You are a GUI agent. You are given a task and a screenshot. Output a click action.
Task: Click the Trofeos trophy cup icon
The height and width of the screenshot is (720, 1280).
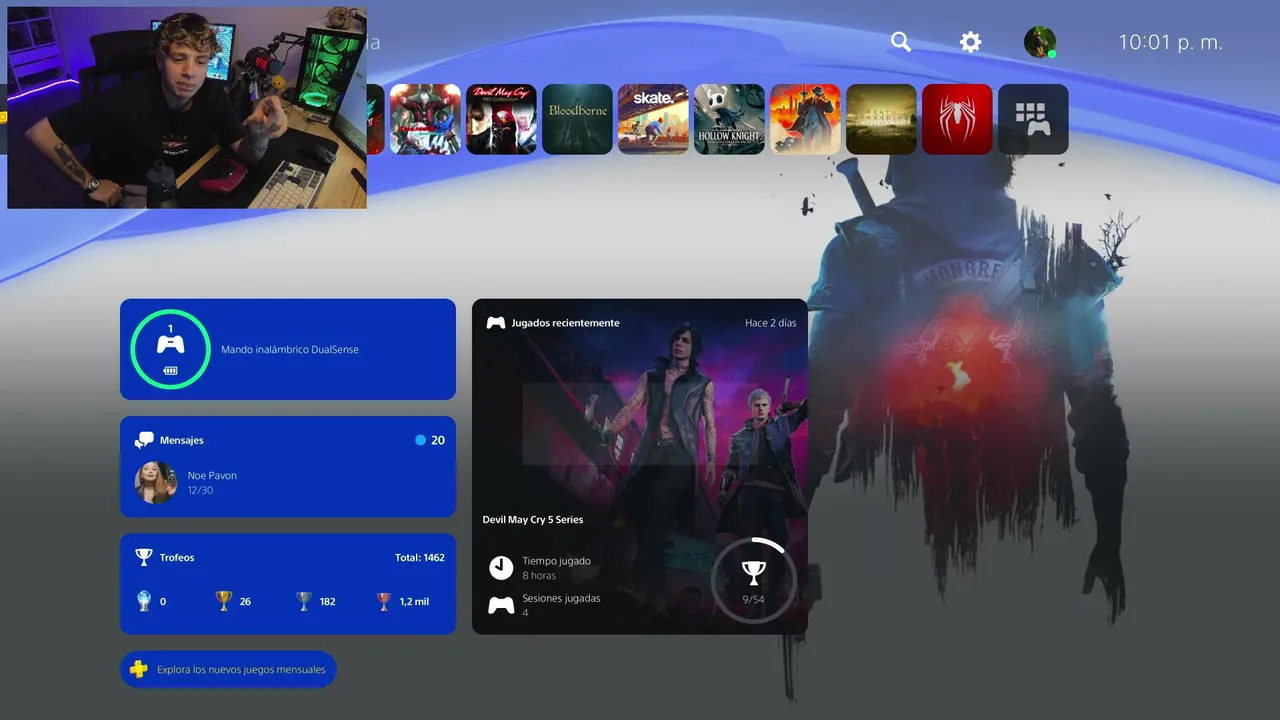click(x=144, y=557)
